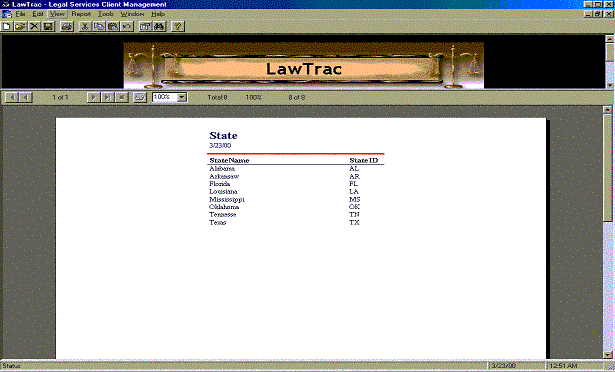The height and width of the screenshot is (372, 615).
Task: Click the stop loading button in navigation bar
Action: pyautogui.click(x=122, y=97)
